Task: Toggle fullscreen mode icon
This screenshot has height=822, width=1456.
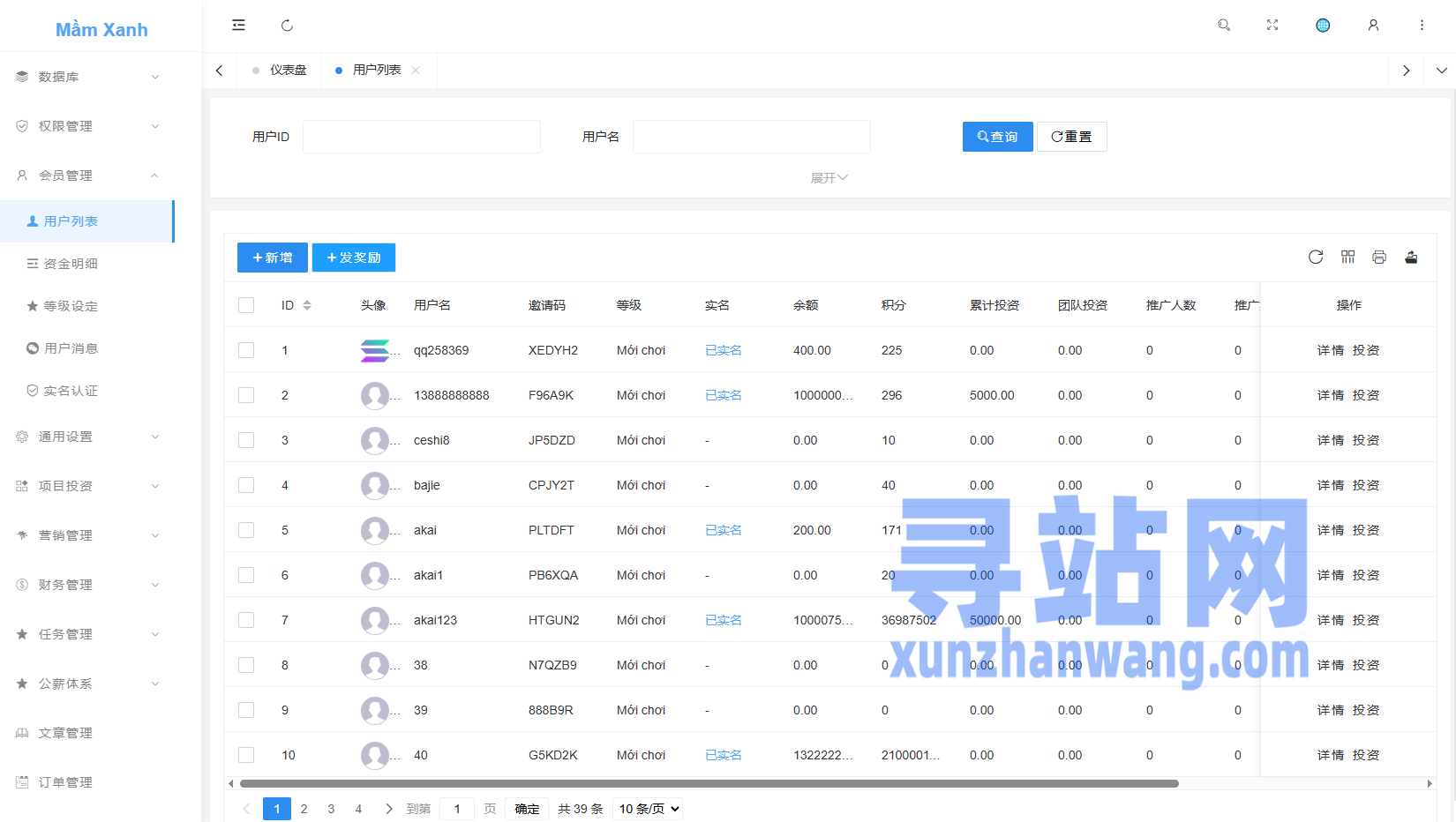Action: pyautogui.click(x=1272, y=26)
